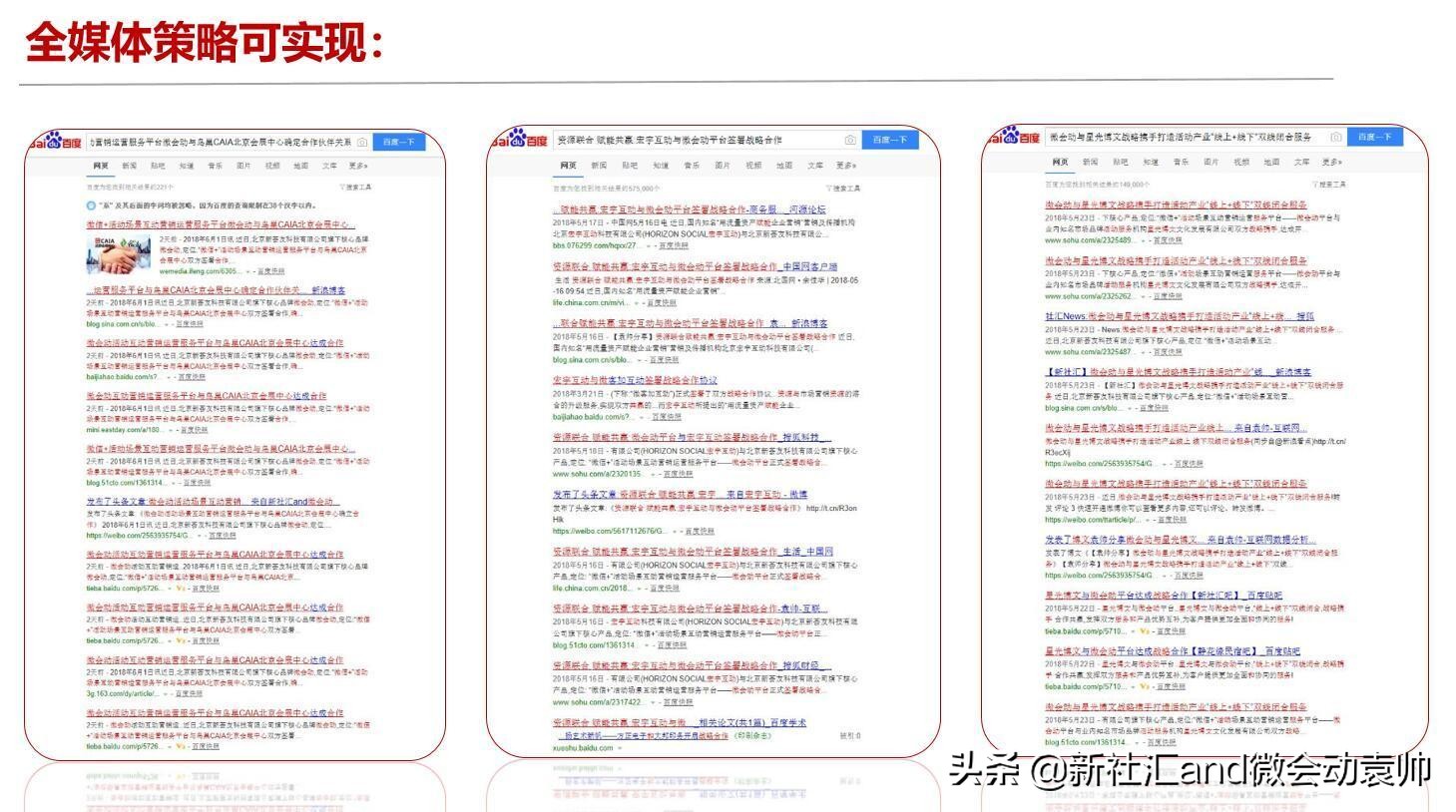Viewport: 1456px width, 812px height.
Task: Click the result count text ending 575,000个
Action: (x=607, y=188)
